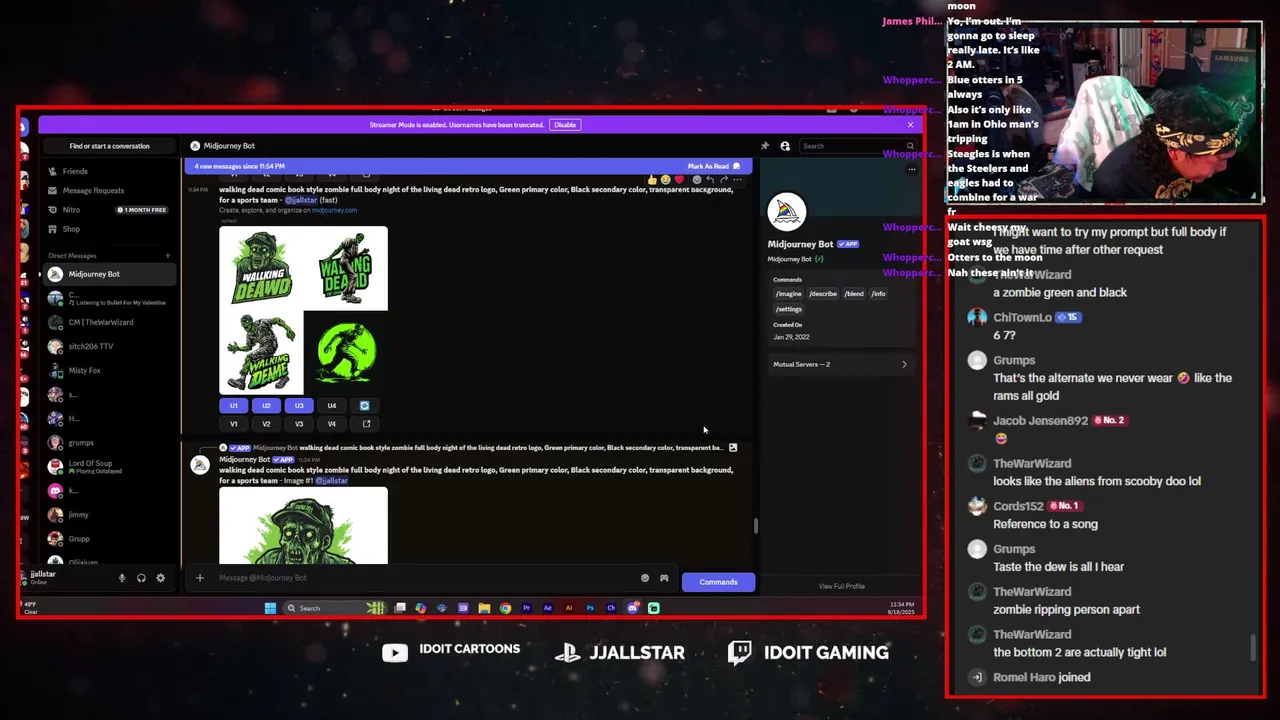Add laughing emoji reaction to the message
Image resolution: width=1280 pixels, height=720 pixels.
pos(666,180)
